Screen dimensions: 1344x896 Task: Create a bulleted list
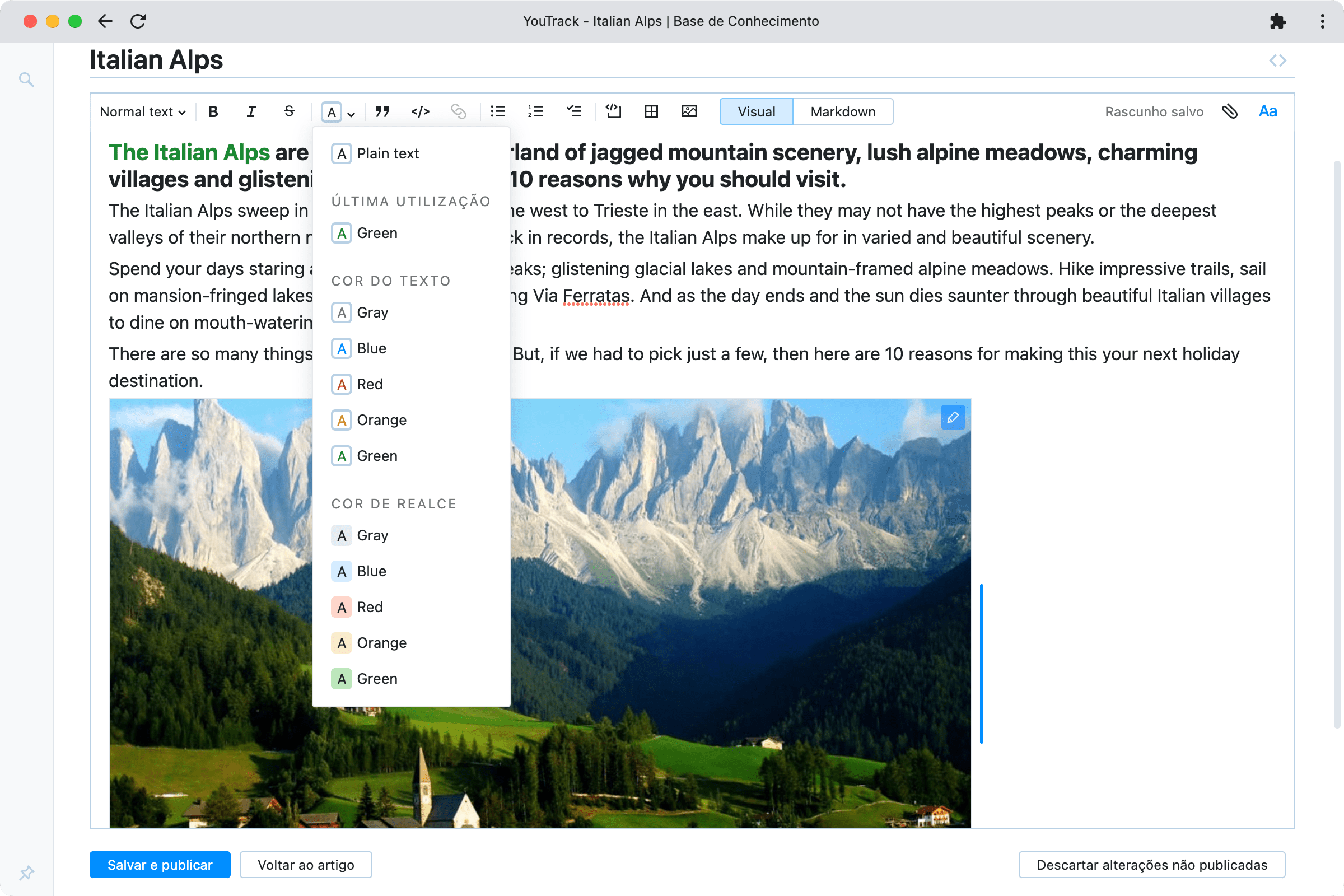point(497,111)
